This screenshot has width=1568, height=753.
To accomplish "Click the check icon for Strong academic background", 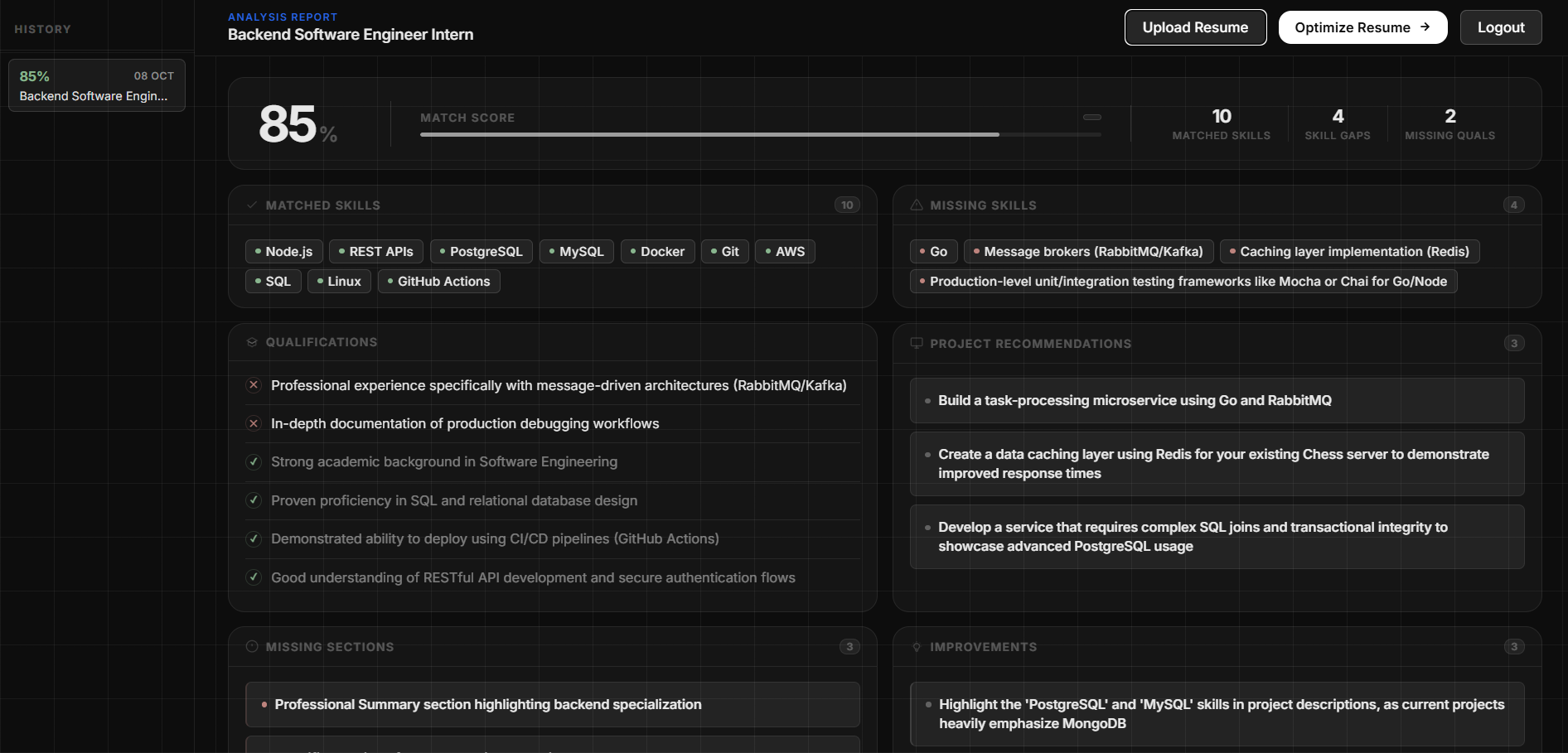I will pos(254,461).
